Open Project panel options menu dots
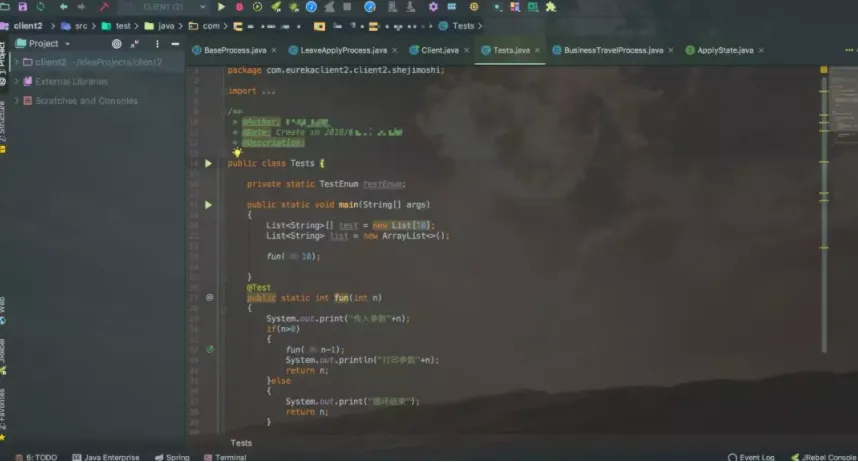 point(157,43)
